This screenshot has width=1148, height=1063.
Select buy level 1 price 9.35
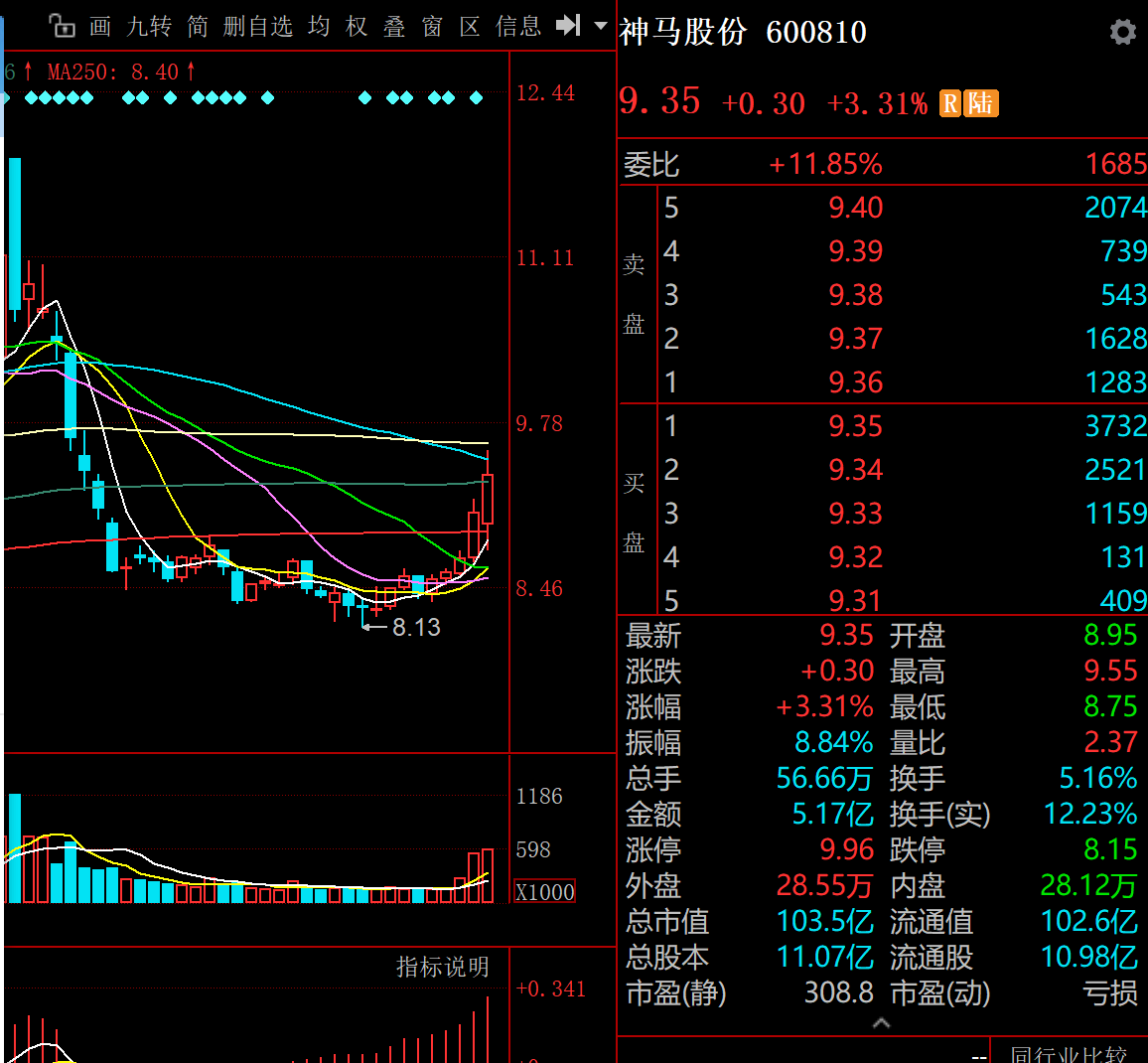[x=856, y=426]
